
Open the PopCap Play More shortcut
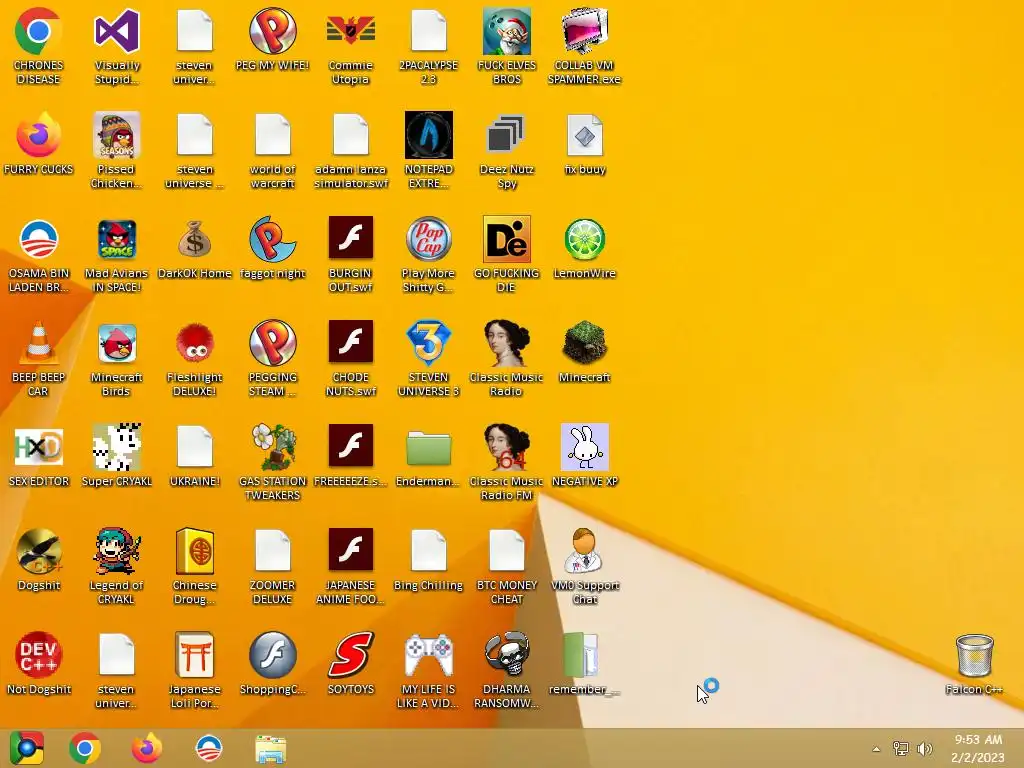click(428, 239)
